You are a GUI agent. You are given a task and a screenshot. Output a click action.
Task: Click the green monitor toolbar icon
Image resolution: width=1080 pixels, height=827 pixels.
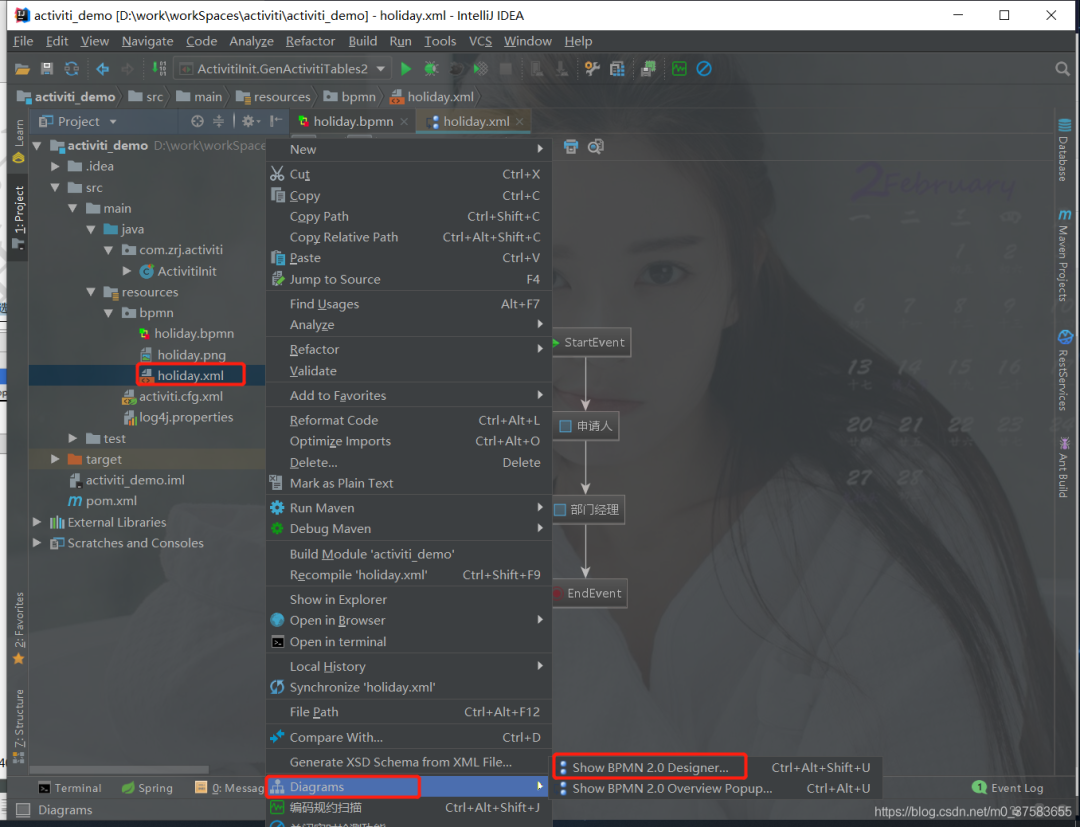(679, 69)
